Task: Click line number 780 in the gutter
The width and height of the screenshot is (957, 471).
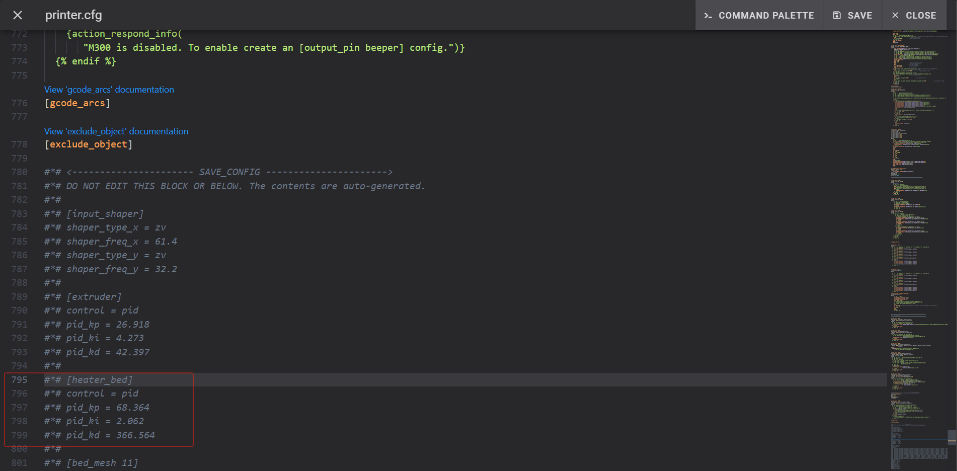Action: pos(20,172)
